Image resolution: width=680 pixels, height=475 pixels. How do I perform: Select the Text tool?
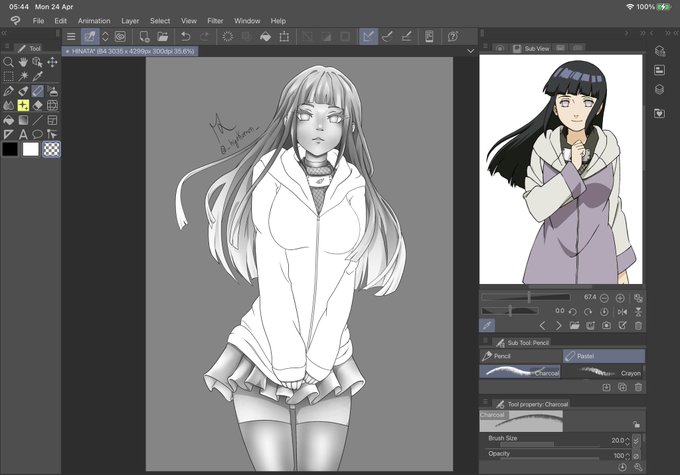23,134
